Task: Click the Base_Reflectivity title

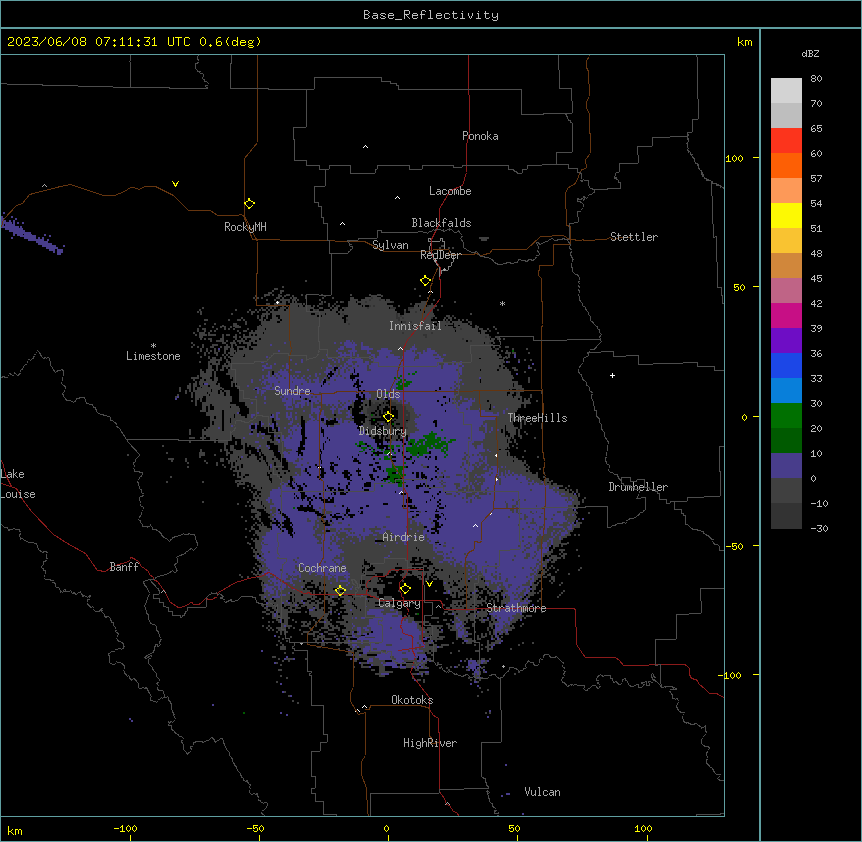Action: (x=431, y=15)
